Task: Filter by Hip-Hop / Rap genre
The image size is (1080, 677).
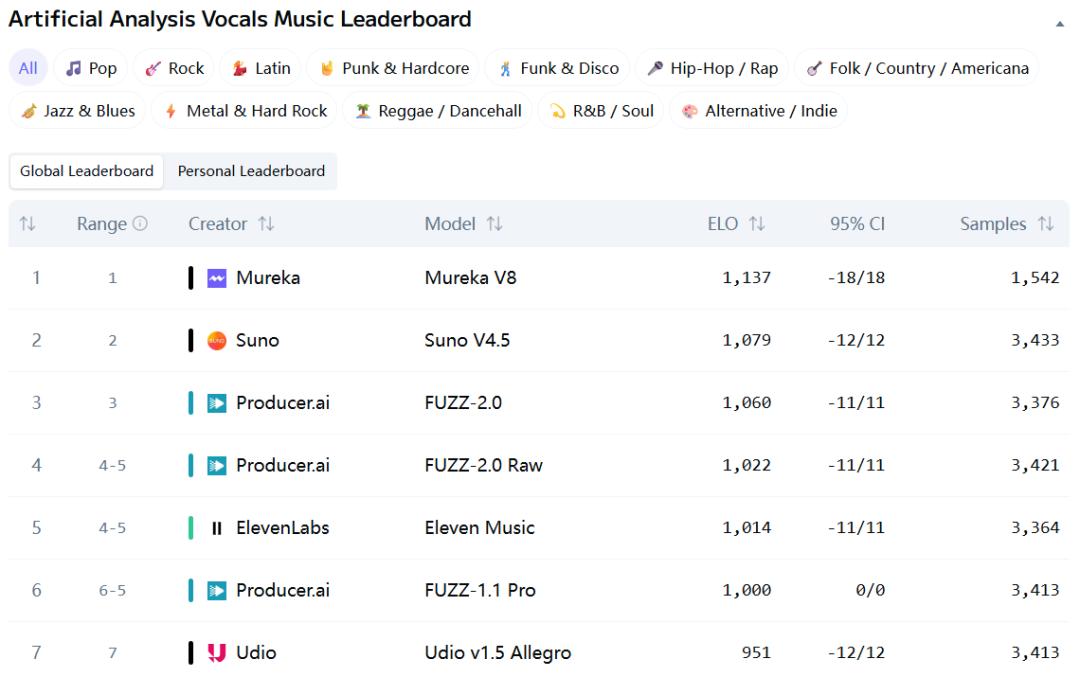Action: 712,68
